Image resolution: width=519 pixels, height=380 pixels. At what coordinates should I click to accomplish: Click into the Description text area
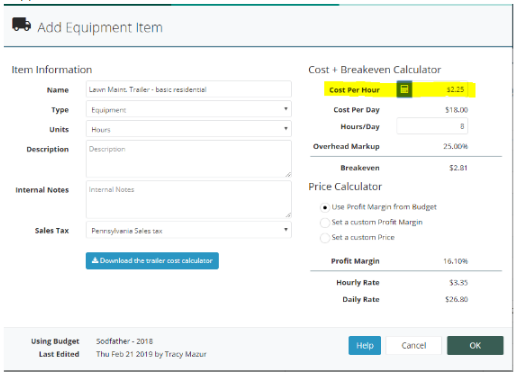point(189,159)
